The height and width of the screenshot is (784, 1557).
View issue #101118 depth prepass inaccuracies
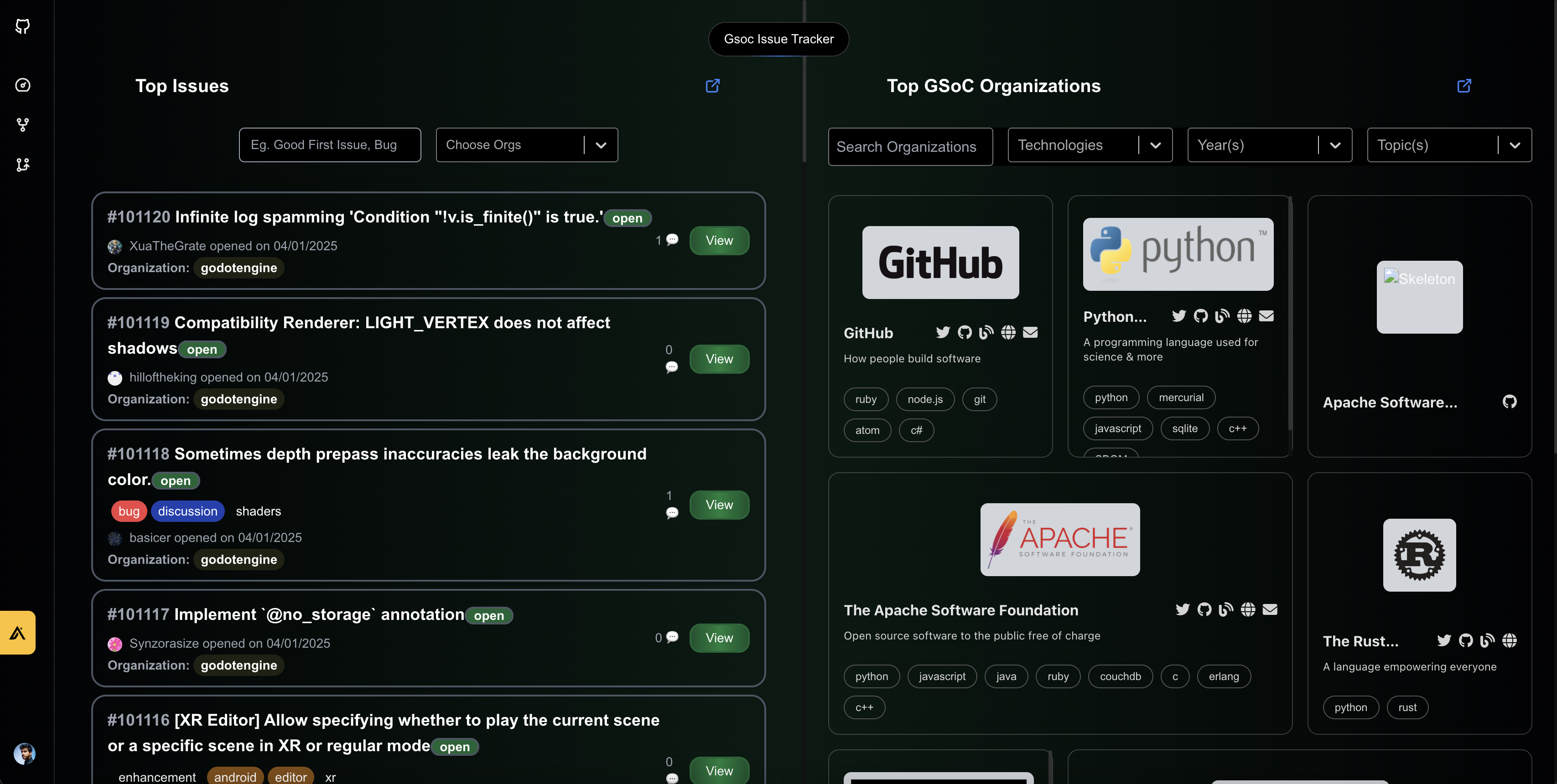click(719, 505)
